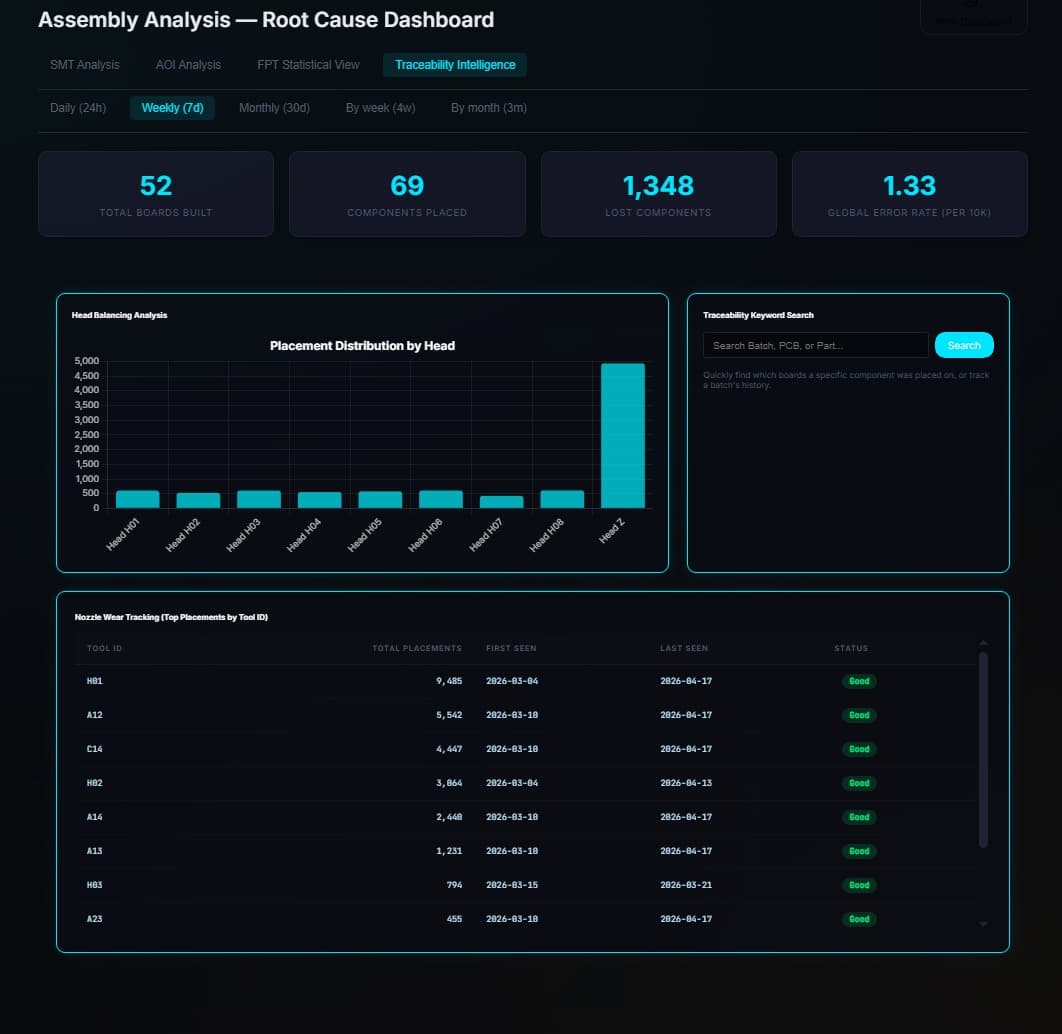Click the Head H03 bar in chart

pyautogui.click(x=259, y=499)
